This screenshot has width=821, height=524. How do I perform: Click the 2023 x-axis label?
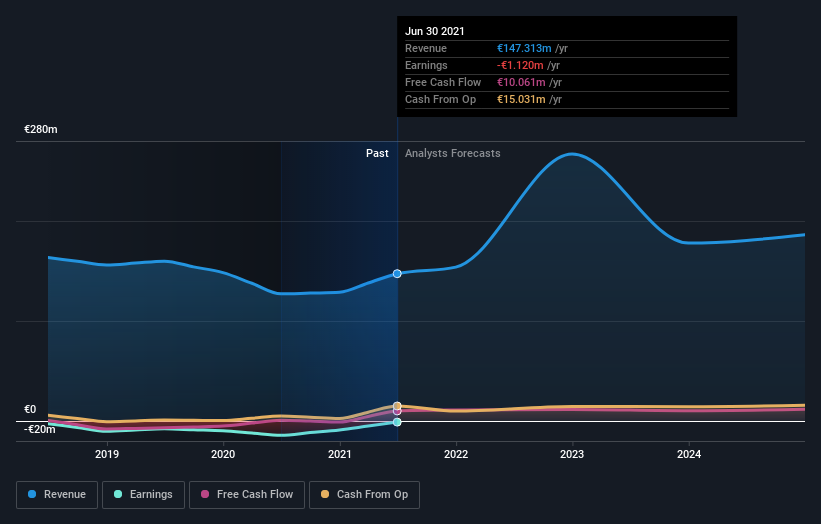(x=572, y=454)
